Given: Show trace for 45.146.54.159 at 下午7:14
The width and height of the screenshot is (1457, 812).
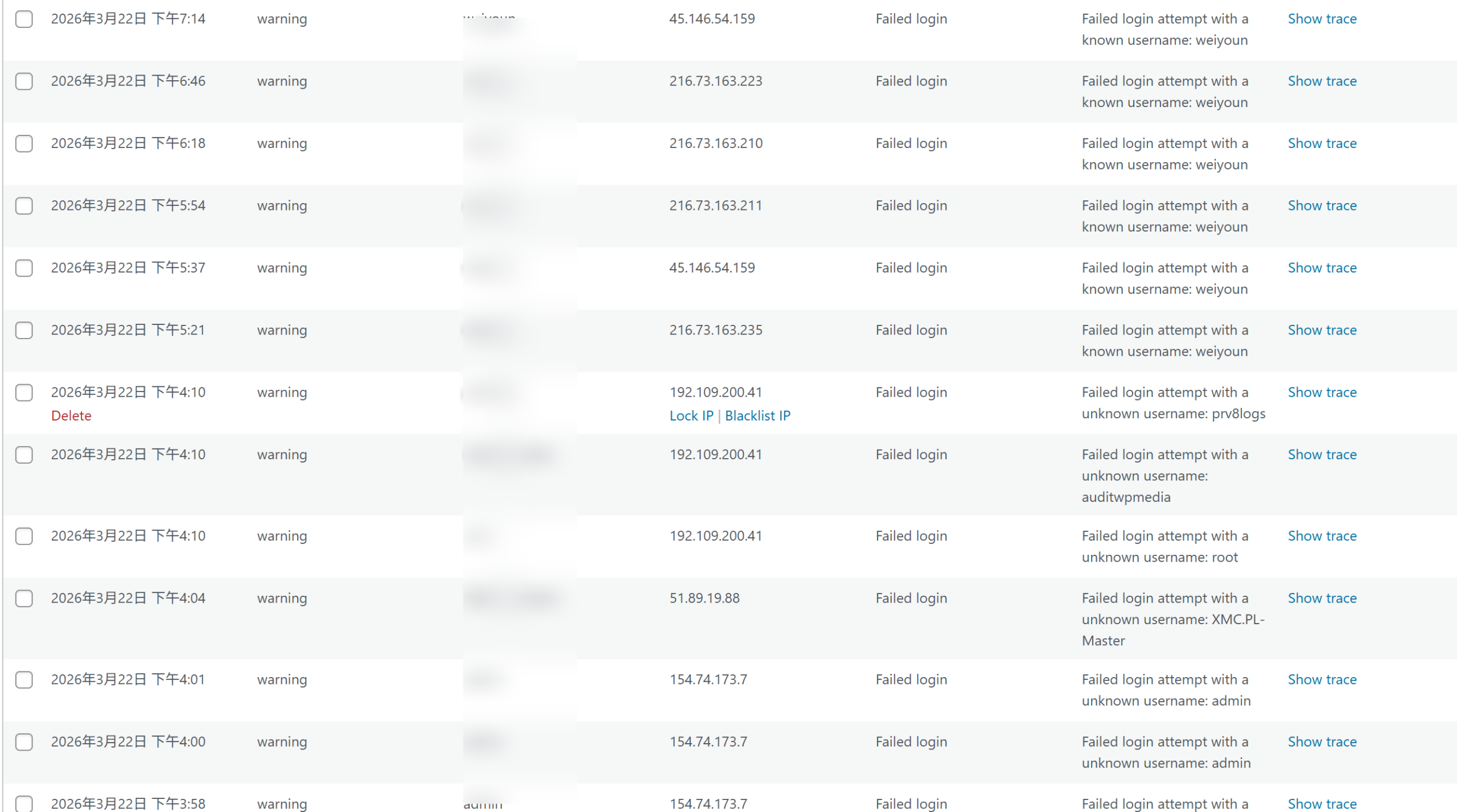Looking at the screenshot, I should click(1322, 19).
